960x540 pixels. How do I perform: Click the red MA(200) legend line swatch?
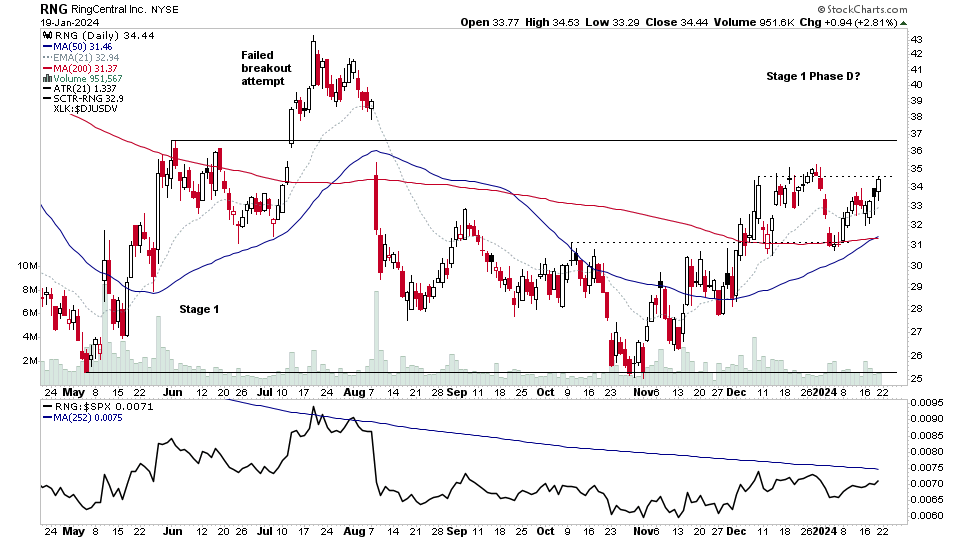[47, 69]
